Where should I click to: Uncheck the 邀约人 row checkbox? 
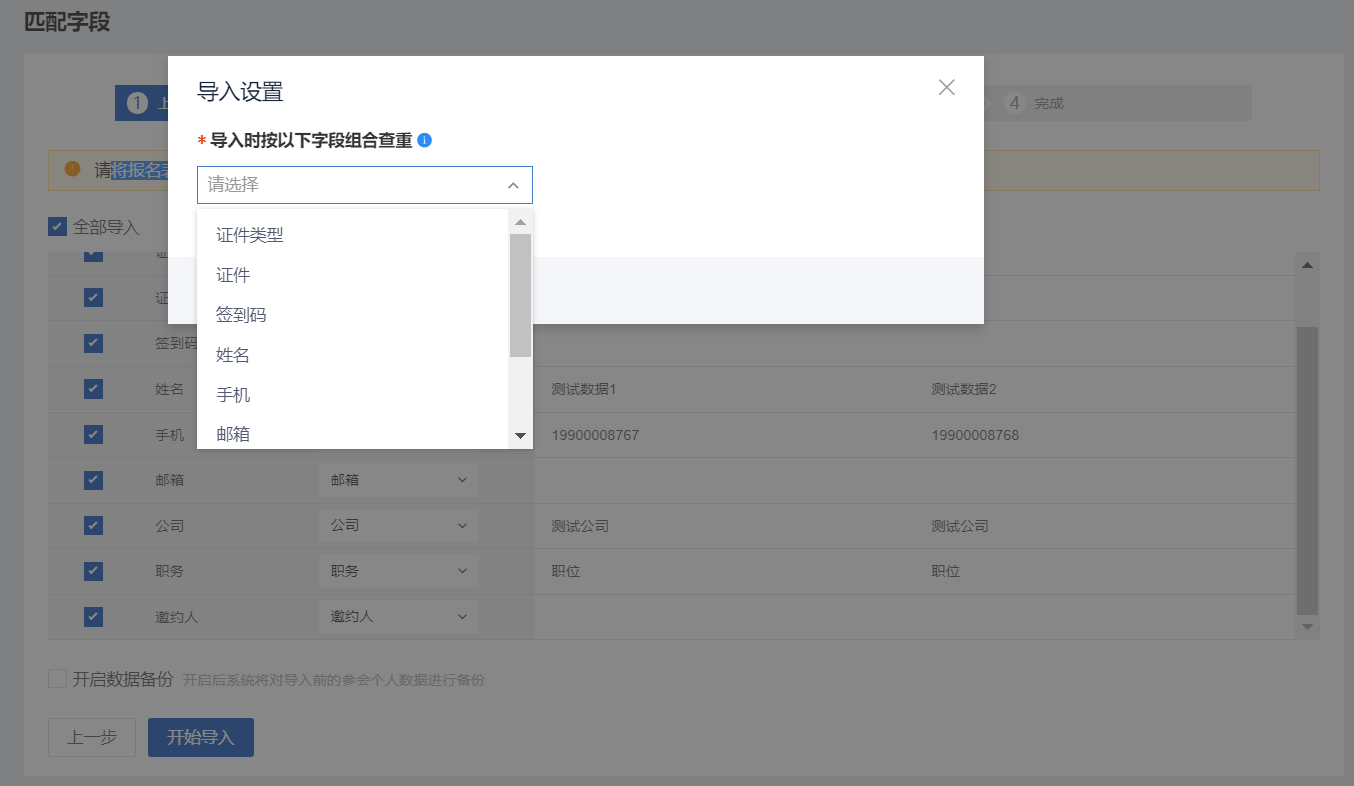[93, 617]
